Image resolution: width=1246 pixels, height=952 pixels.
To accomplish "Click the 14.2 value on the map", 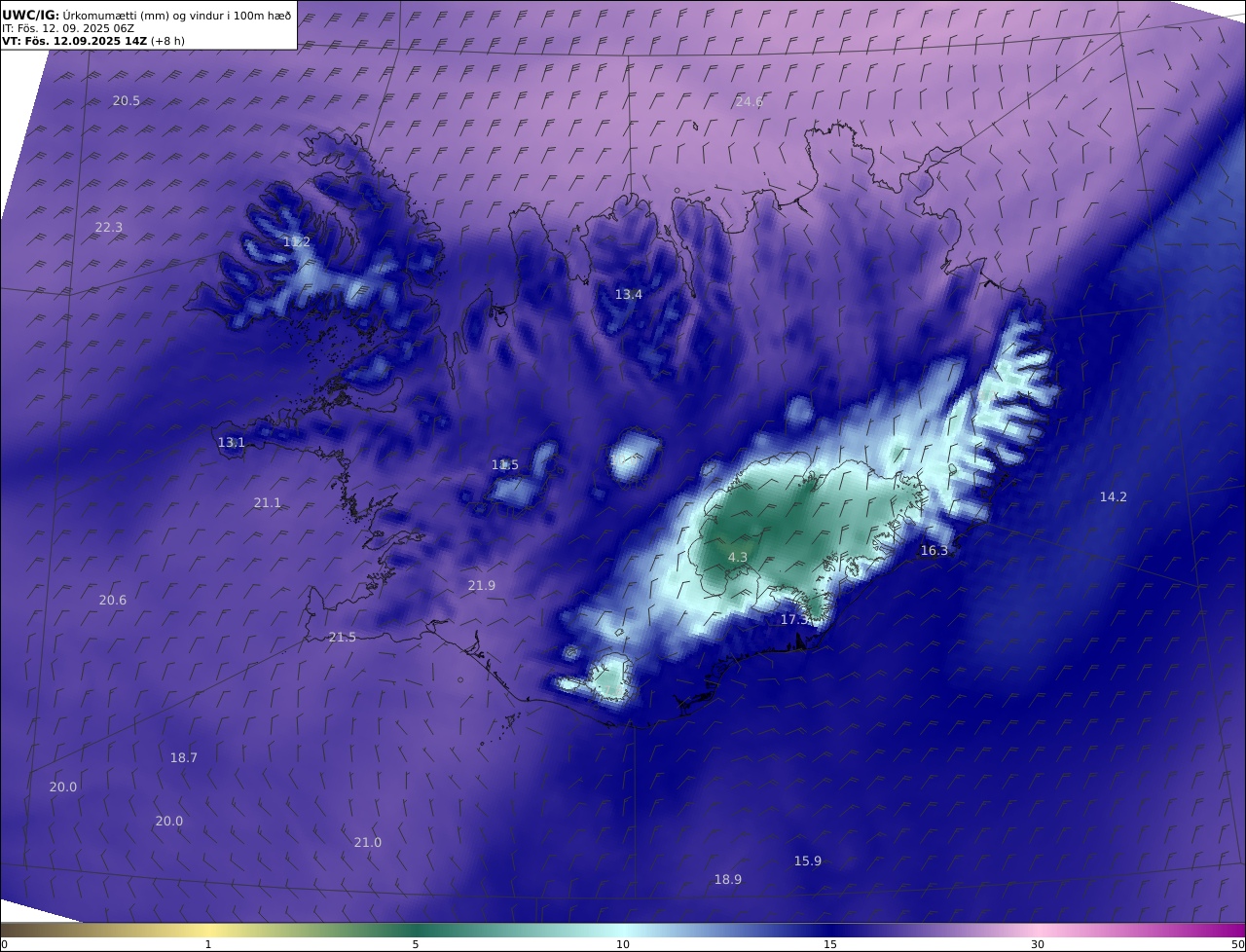I will pos(1114,497).
